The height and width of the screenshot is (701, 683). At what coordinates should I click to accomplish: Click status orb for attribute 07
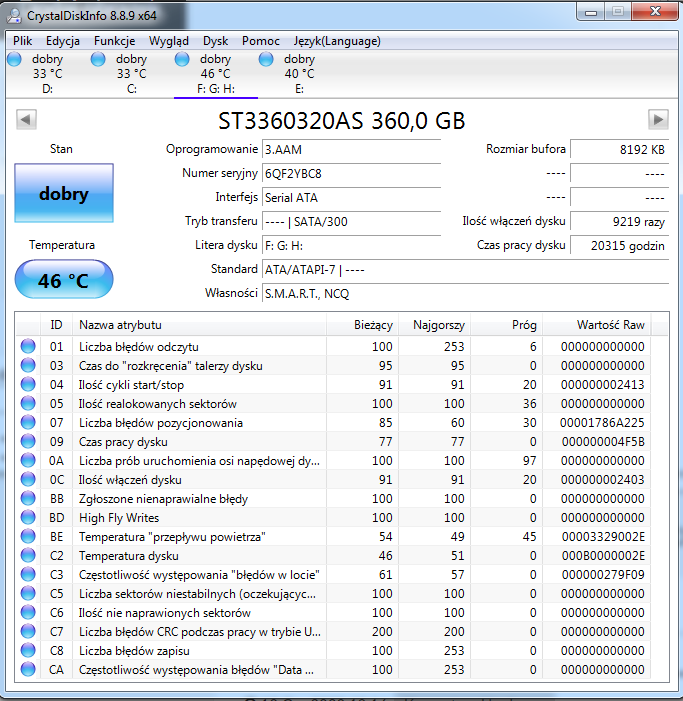point(28,422)
